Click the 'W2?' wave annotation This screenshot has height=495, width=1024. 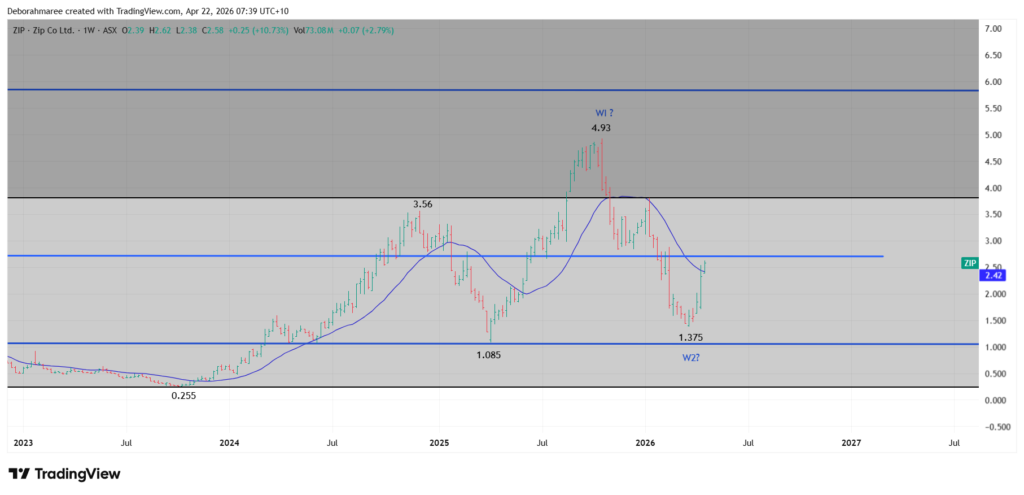[x=690, y=357]
